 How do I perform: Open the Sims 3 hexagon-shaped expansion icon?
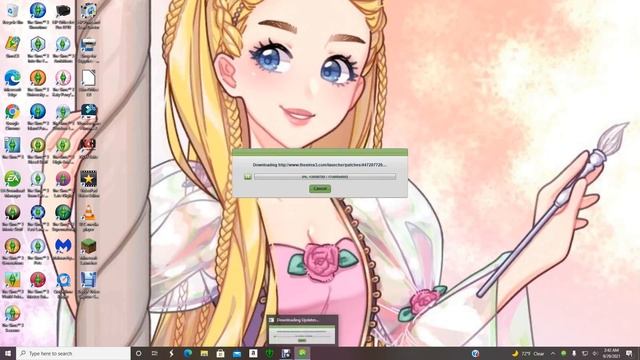pyautogui.click(x=38, y=49)
